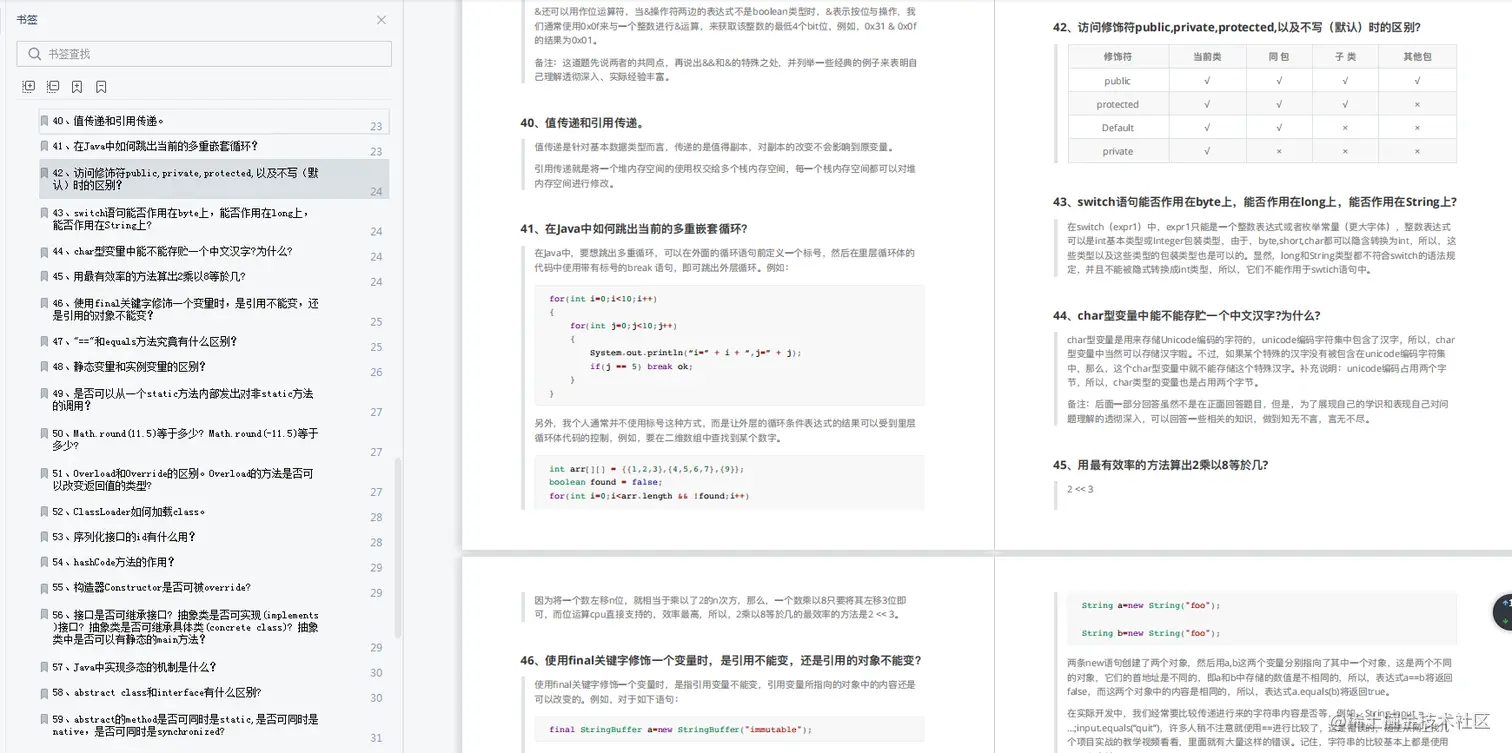Viewport: 1512px width, 753px height.
Task: Click the add-bookmark star icon
Action: tap(76, 87)
